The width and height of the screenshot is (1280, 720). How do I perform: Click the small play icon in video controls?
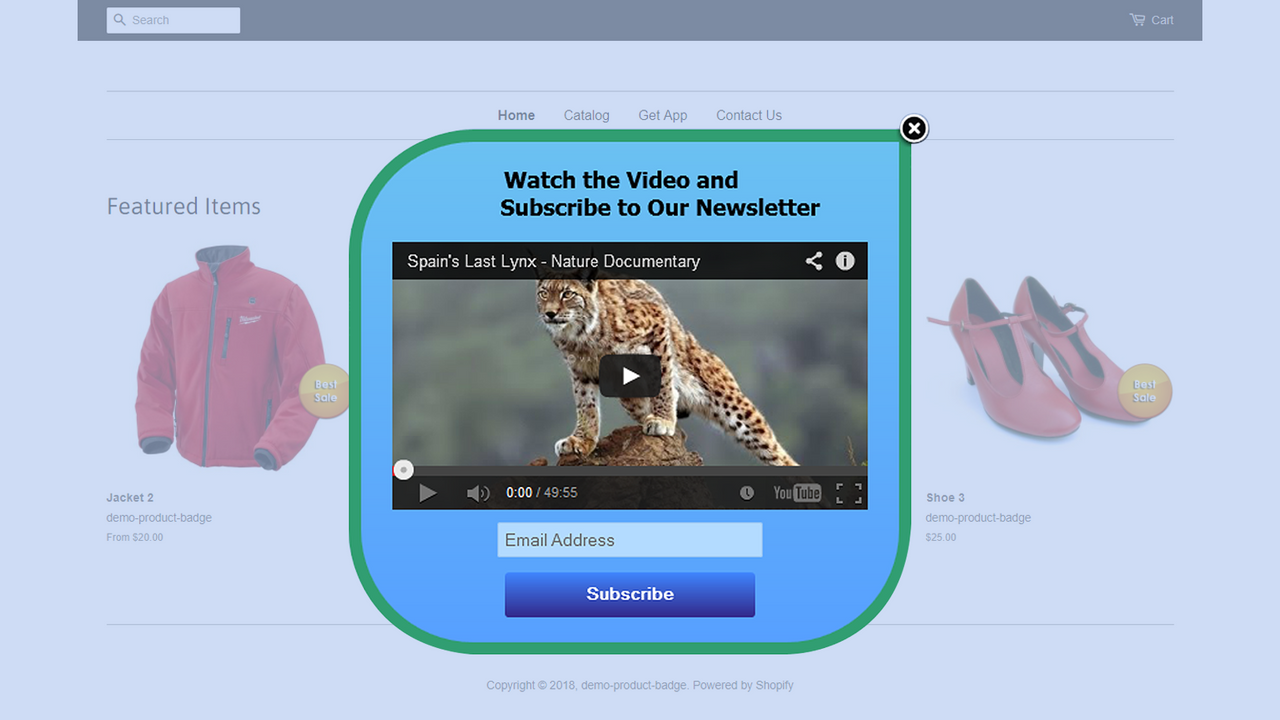point(427,492)
